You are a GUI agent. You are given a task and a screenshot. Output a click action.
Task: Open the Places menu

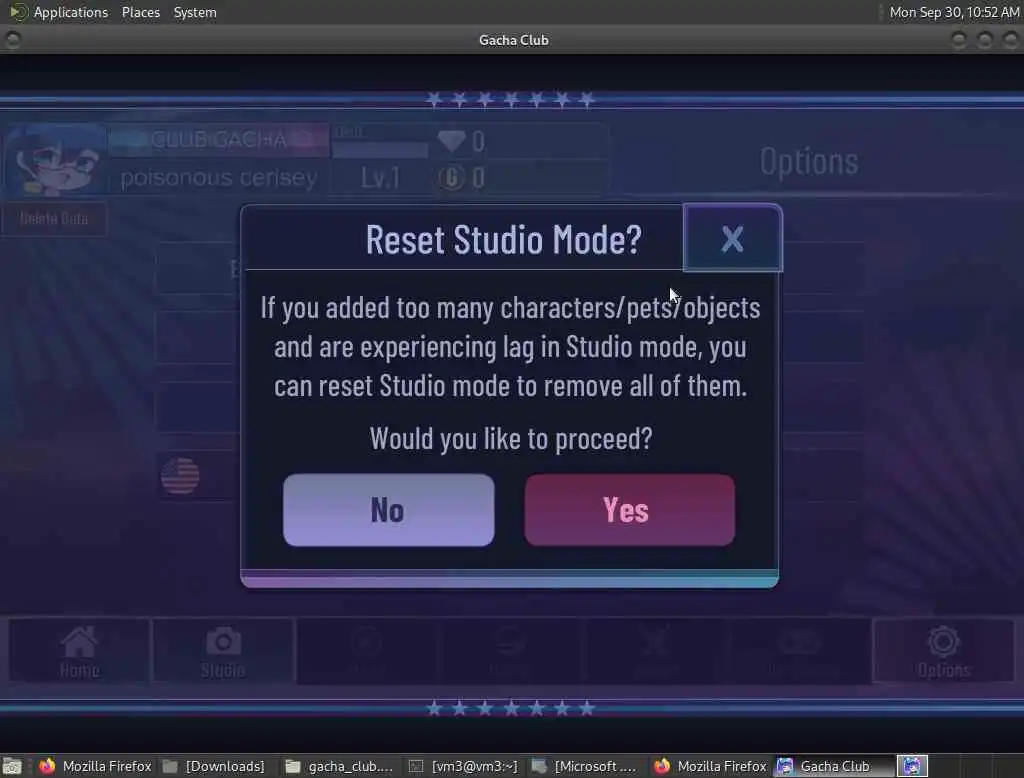[141, 12]
